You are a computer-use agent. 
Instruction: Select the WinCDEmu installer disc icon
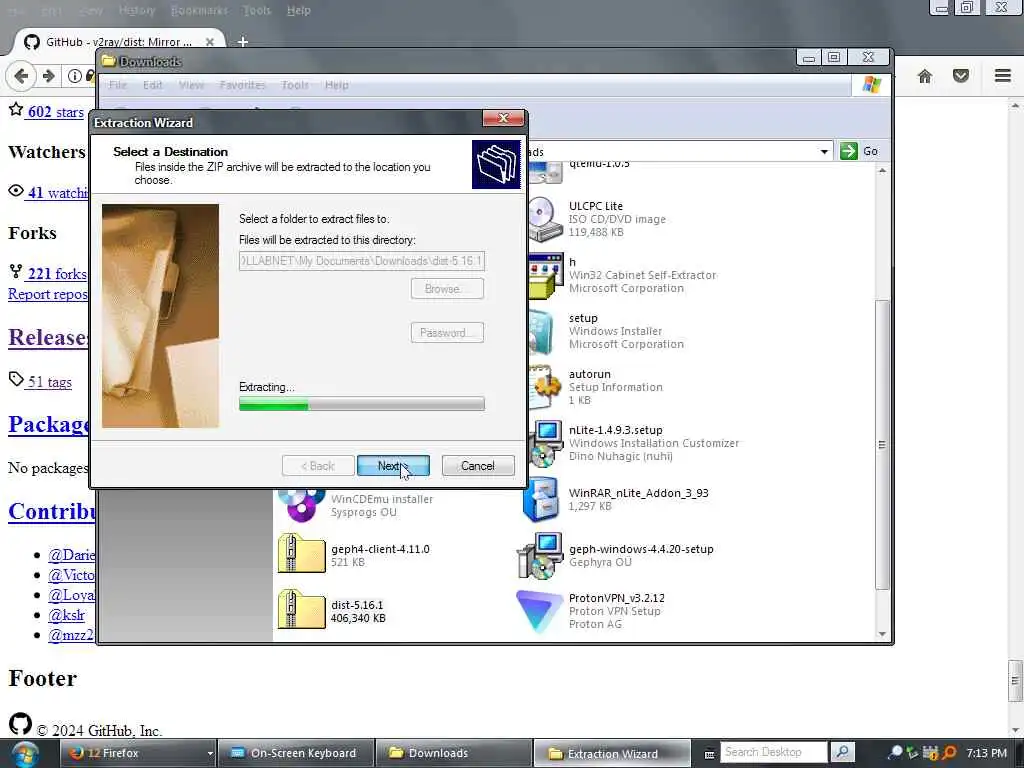point(301,506)
